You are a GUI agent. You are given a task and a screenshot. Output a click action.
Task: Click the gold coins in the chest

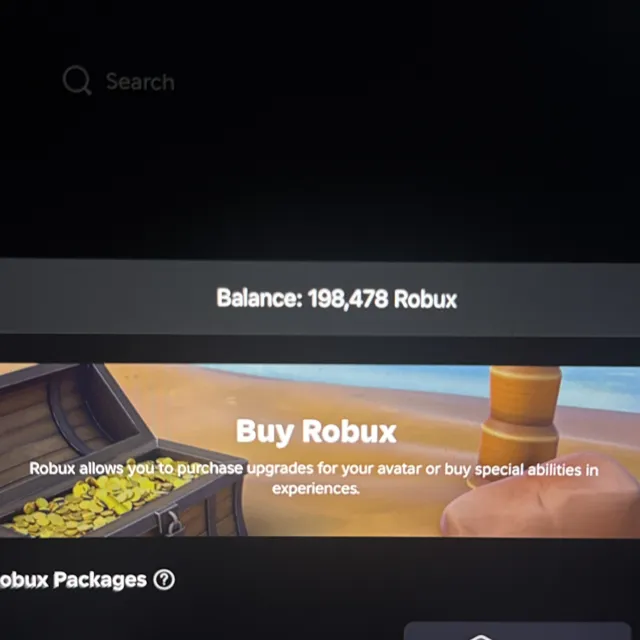tap(98, 496)
